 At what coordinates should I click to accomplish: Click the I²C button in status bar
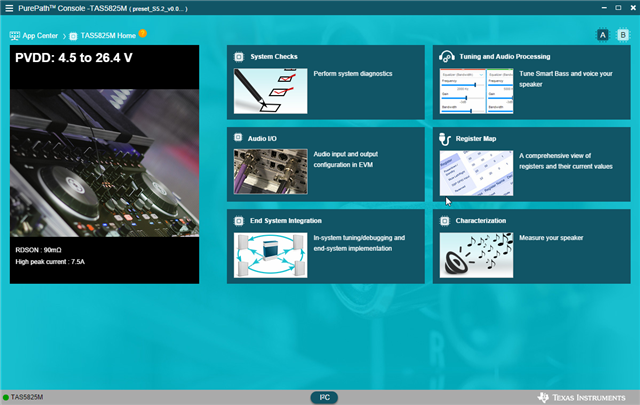tap(324, 397)
